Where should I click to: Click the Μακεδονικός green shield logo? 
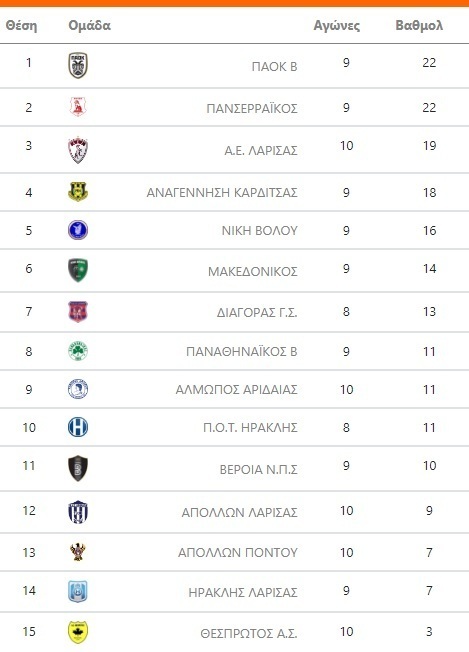78,270
